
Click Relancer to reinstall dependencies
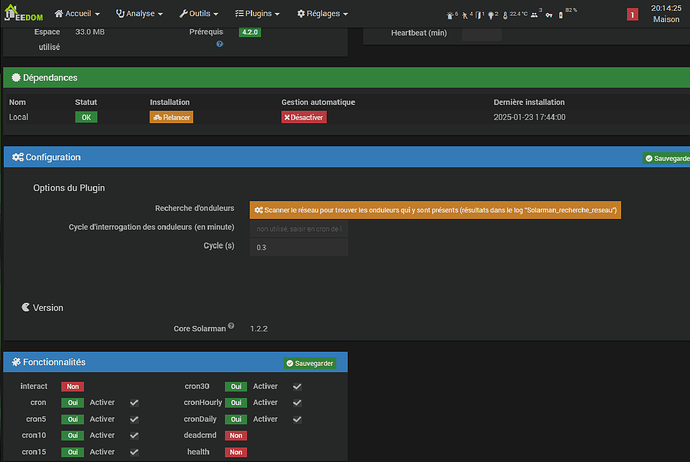click(171, 117)
